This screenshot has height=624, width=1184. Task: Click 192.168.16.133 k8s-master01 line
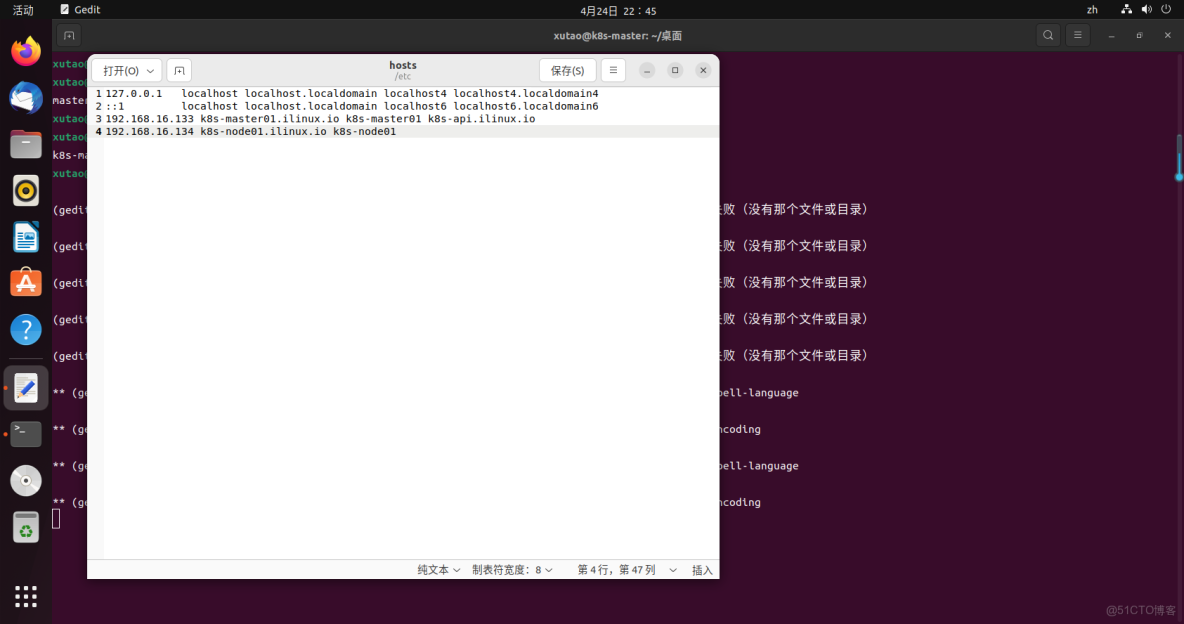coord(319,119)
